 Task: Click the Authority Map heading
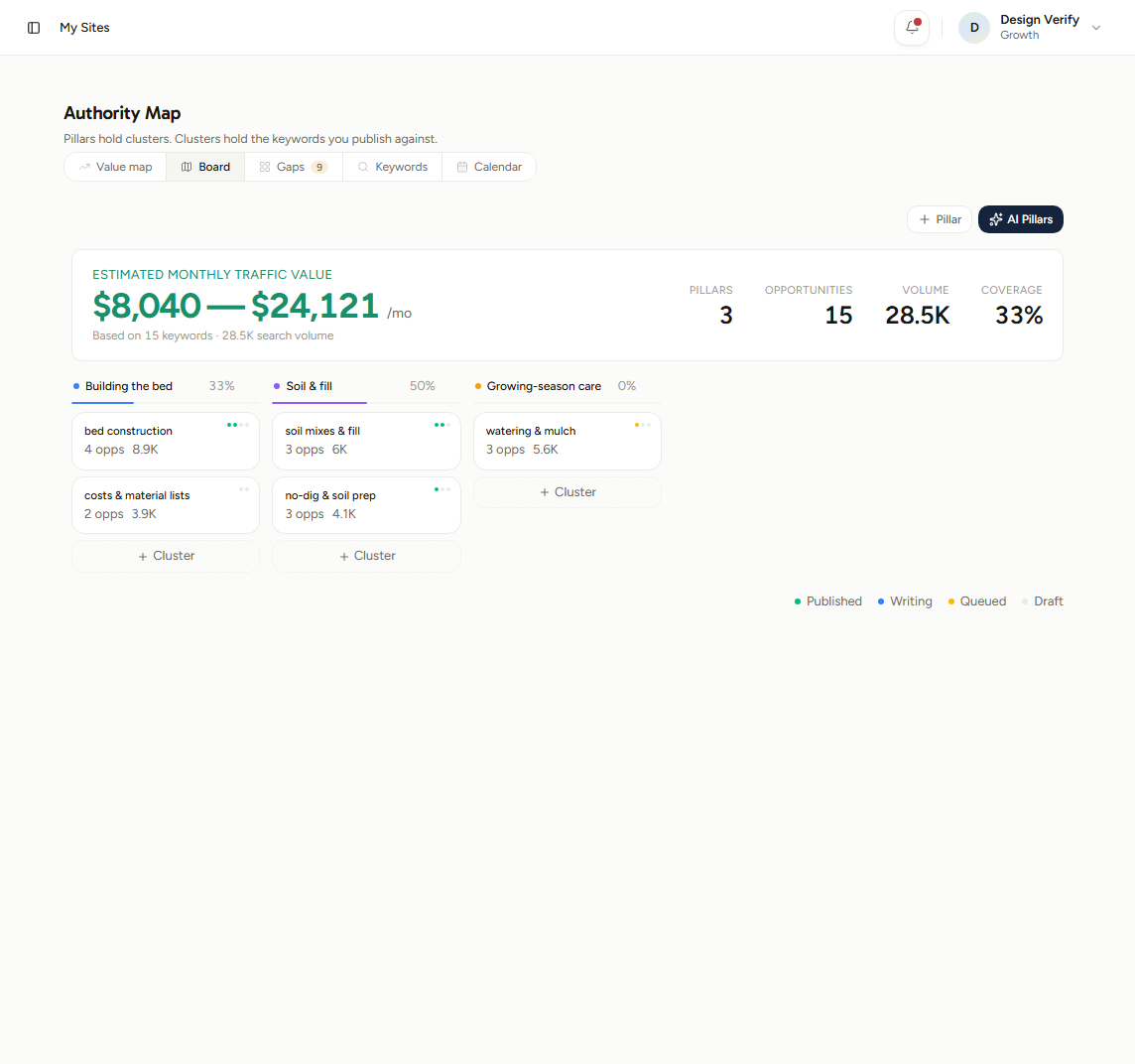[x=122, y=113]
